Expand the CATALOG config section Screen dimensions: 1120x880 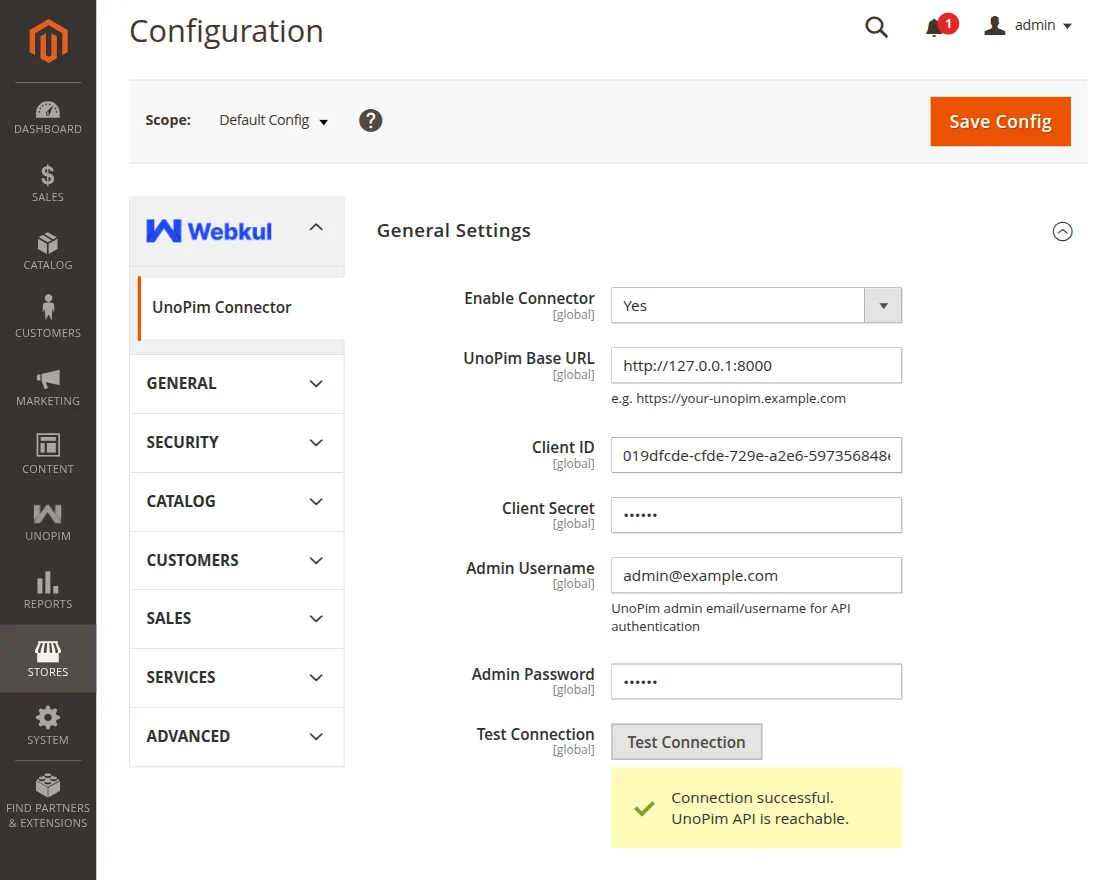click(236, 501)
